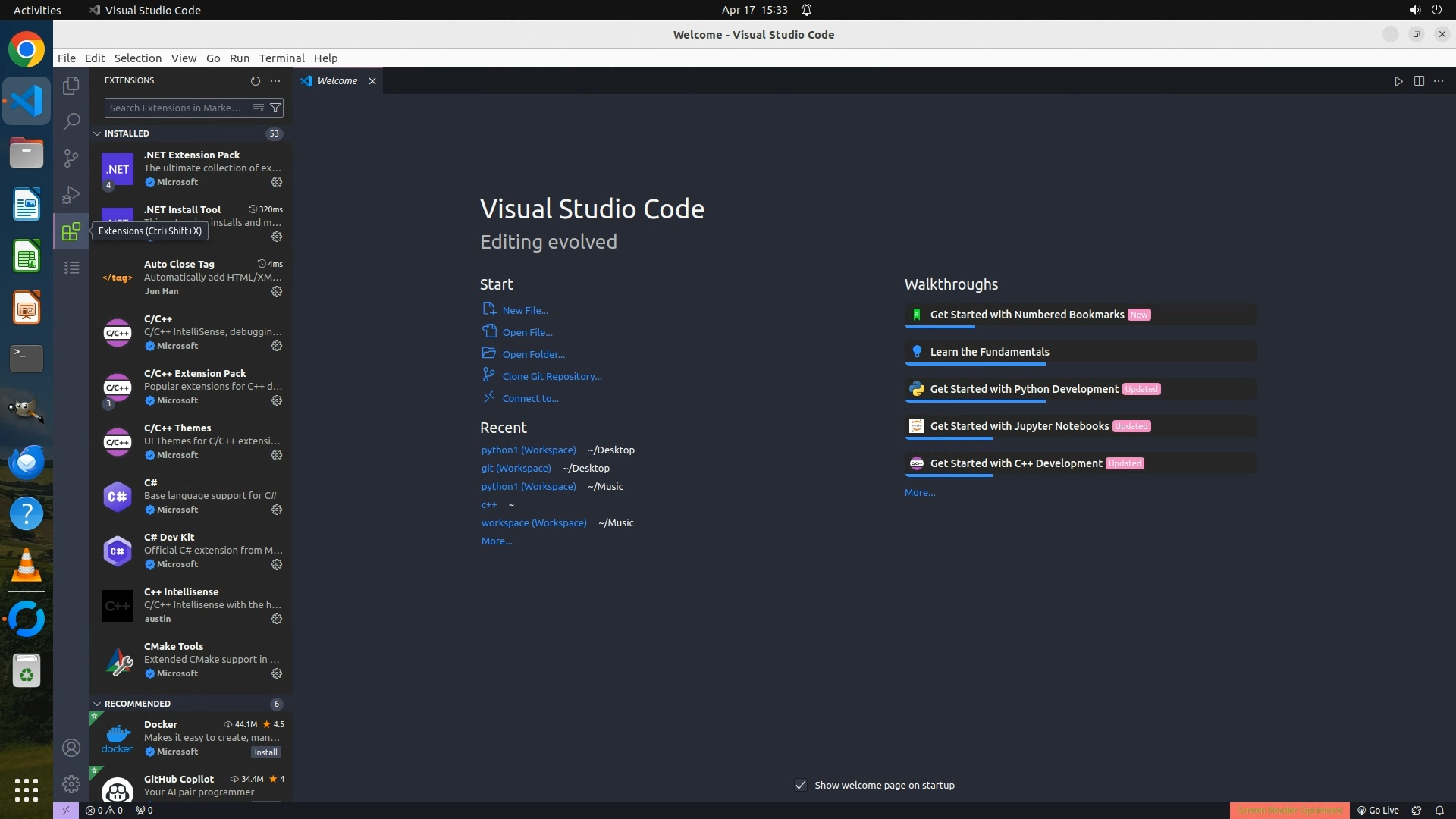Install the Docker extension
This screenshot has height=819, width=1456.
click(x=265, y=752)
